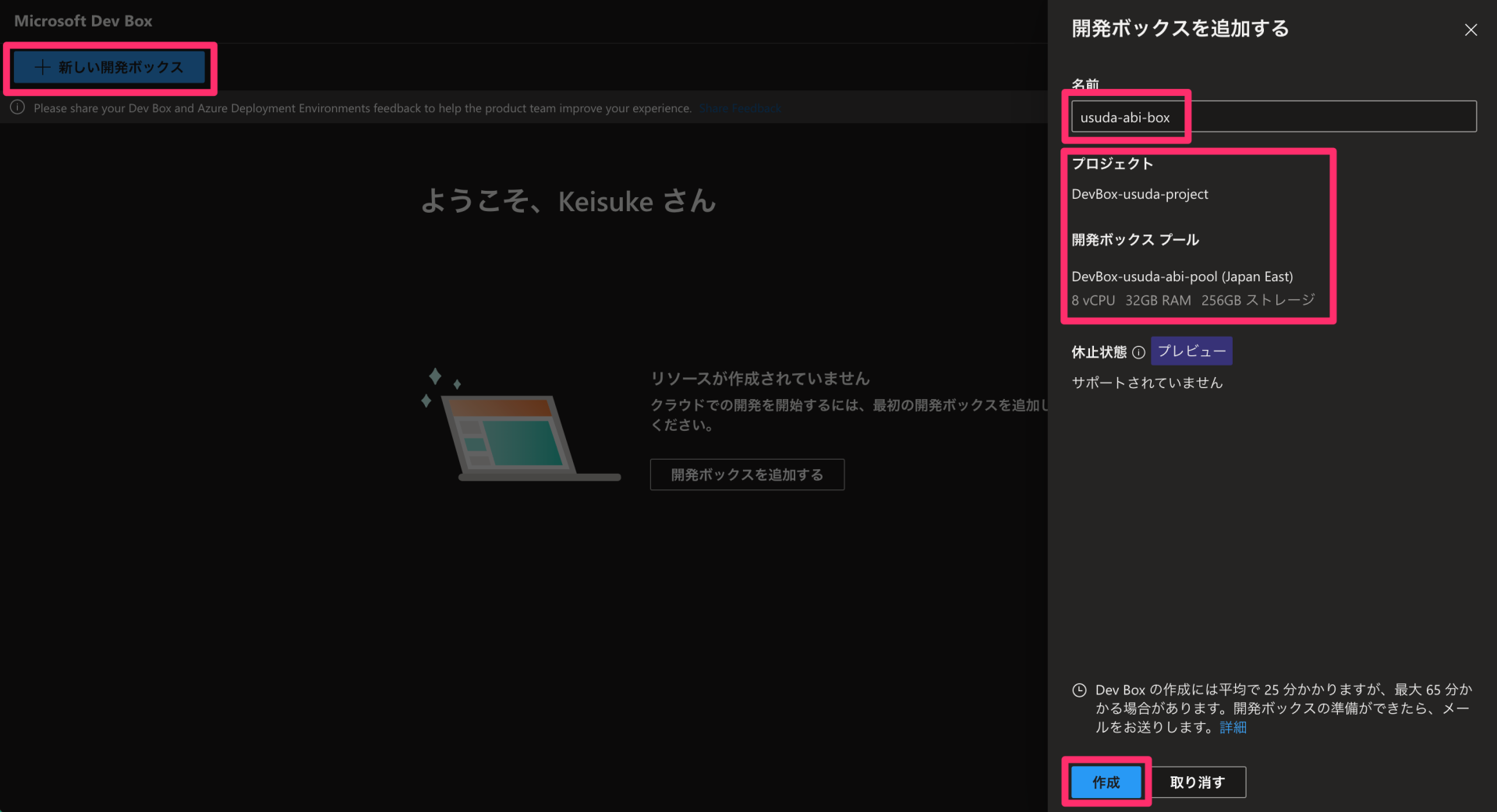This screenshot has width=1497, height=812.
Task: Click the プレビュー badge next to 休止状態
Action: click(x=1191, y=351)
